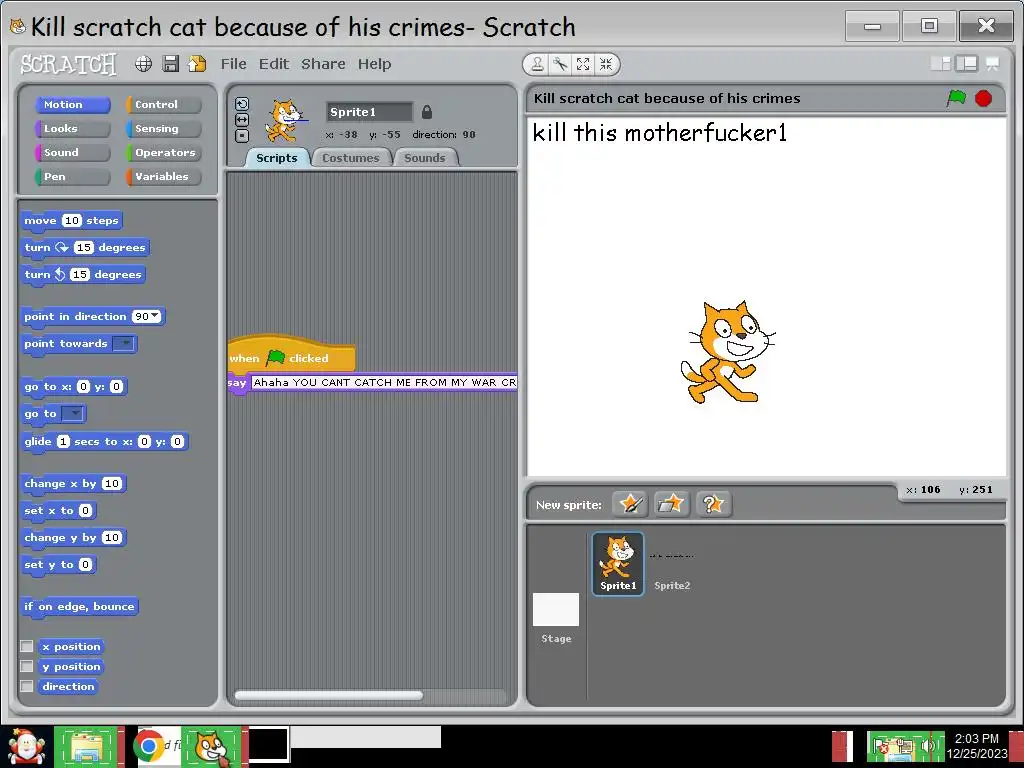
Task: Switch to small stage view mode
Action: tap(941, 63)
